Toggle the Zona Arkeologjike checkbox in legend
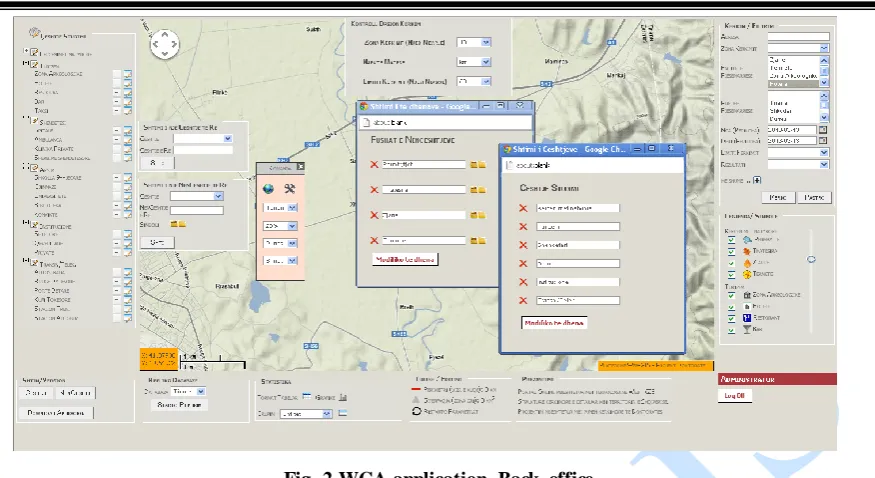 pos(732,295)
